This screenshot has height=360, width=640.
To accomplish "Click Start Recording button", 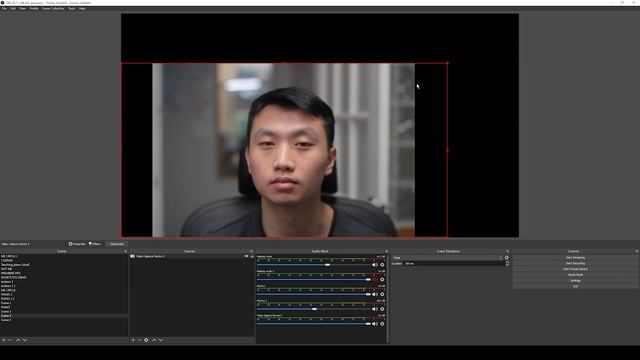I will coord(575,263).
